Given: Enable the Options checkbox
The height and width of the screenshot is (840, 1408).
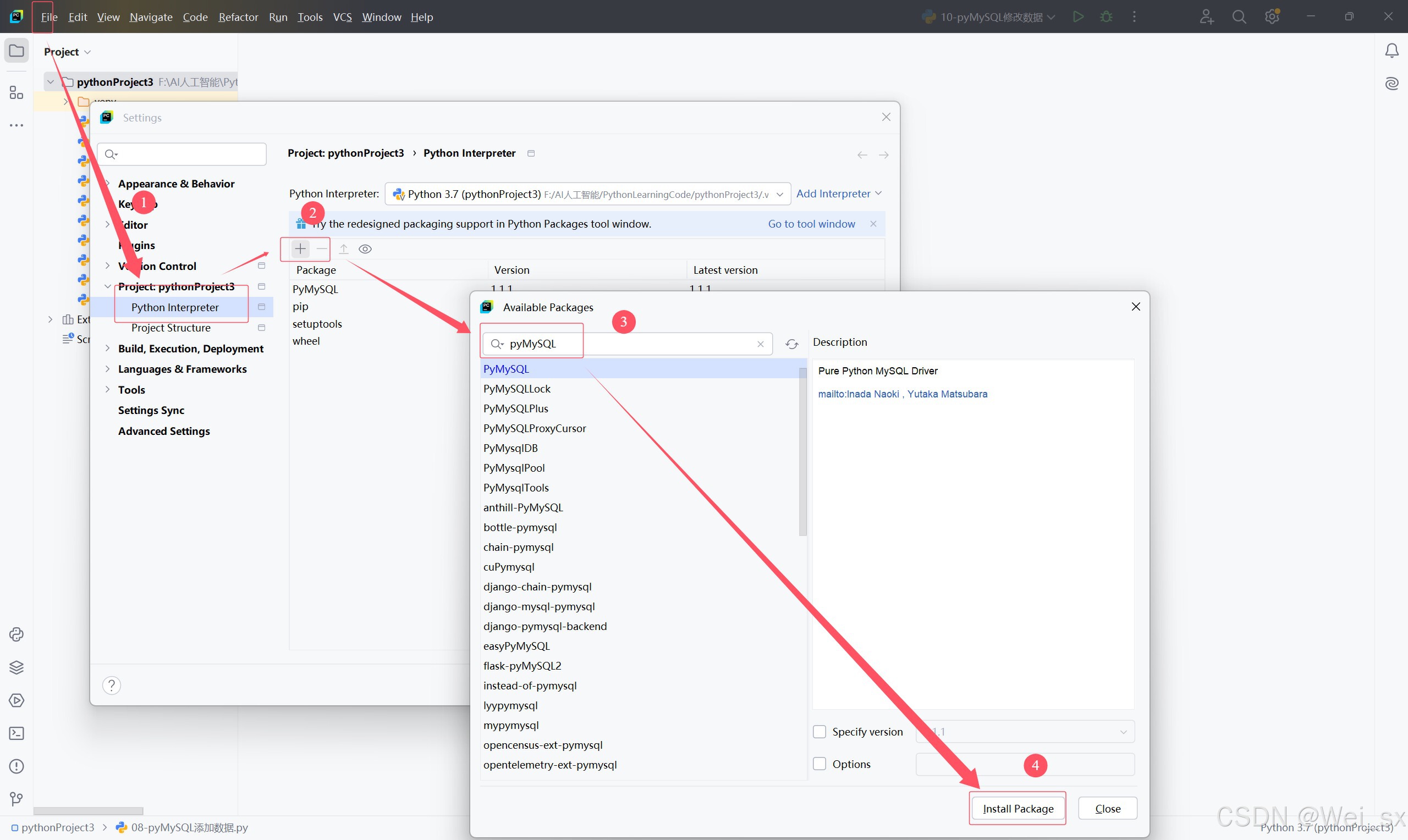Looking at the screenshot, I should [x=819, y=764].
